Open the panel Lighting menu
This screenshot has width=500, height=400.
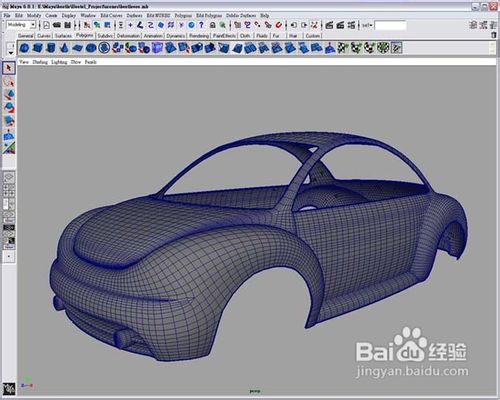(59, 62)
